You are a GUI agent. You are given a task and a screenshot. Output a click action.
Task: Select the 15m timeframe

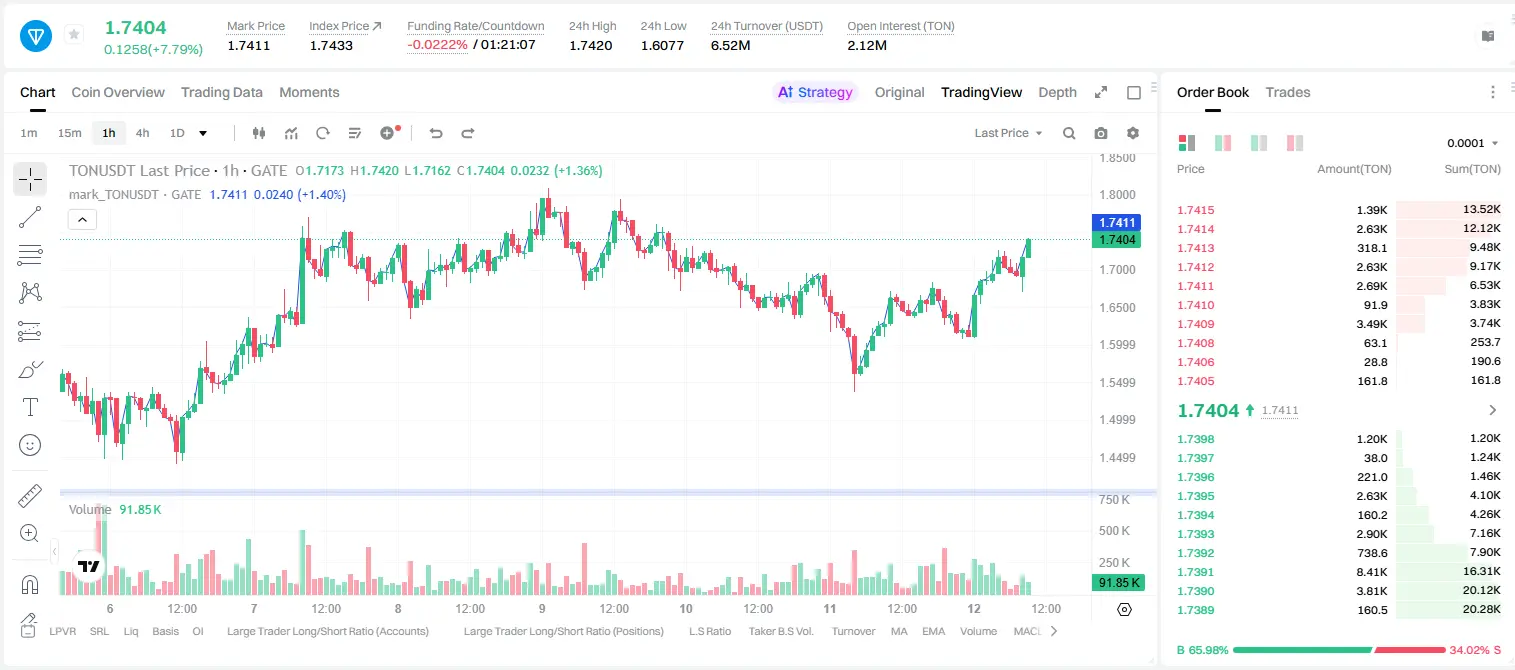coord(69,133)
